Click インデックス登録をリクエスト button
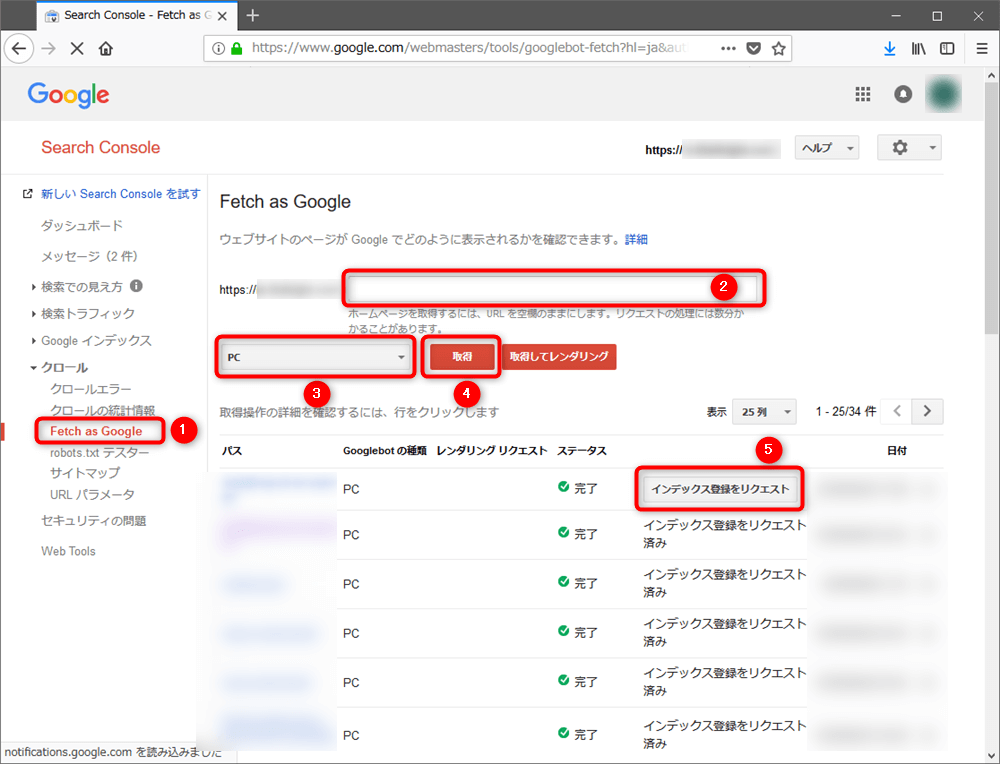This screenshot has width=1000, height=764. click(720, 489)
